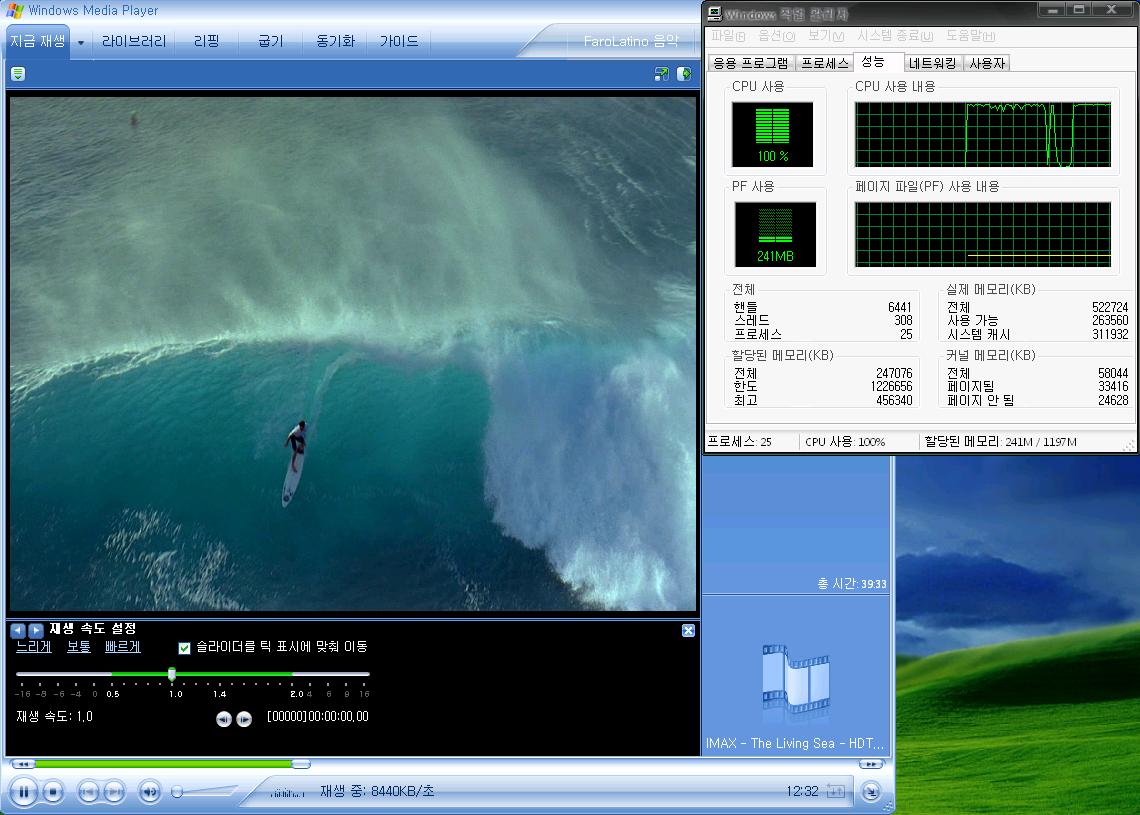The height and width of the screenshot is (815, 1140).
Task: Stop the video playback
Action: [53, 792]
